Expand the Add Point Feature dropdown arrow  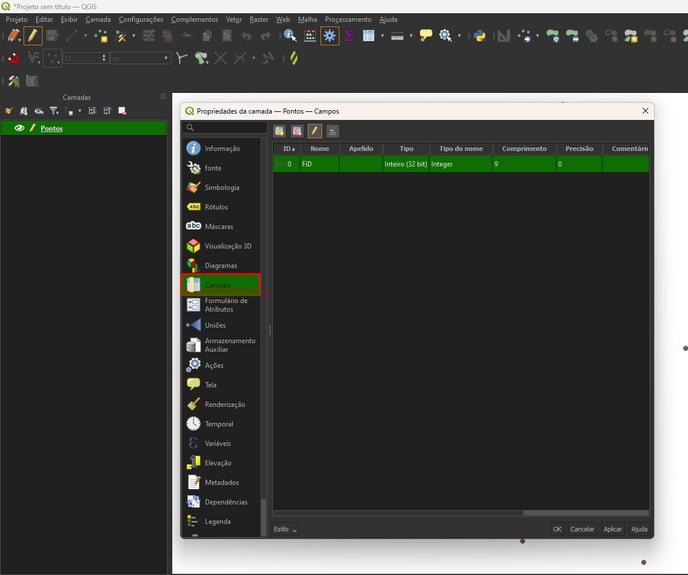86,36
